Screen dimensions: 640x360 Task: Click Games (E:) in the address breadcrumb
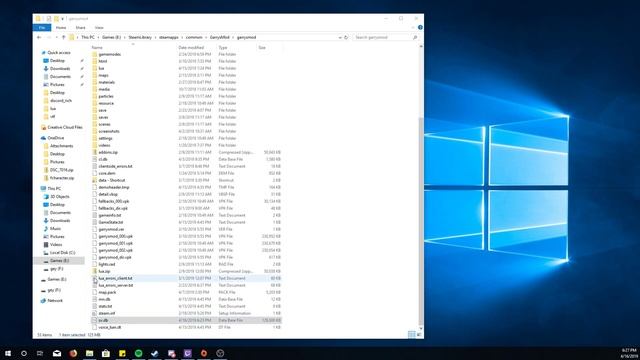(x=111, y=37)
